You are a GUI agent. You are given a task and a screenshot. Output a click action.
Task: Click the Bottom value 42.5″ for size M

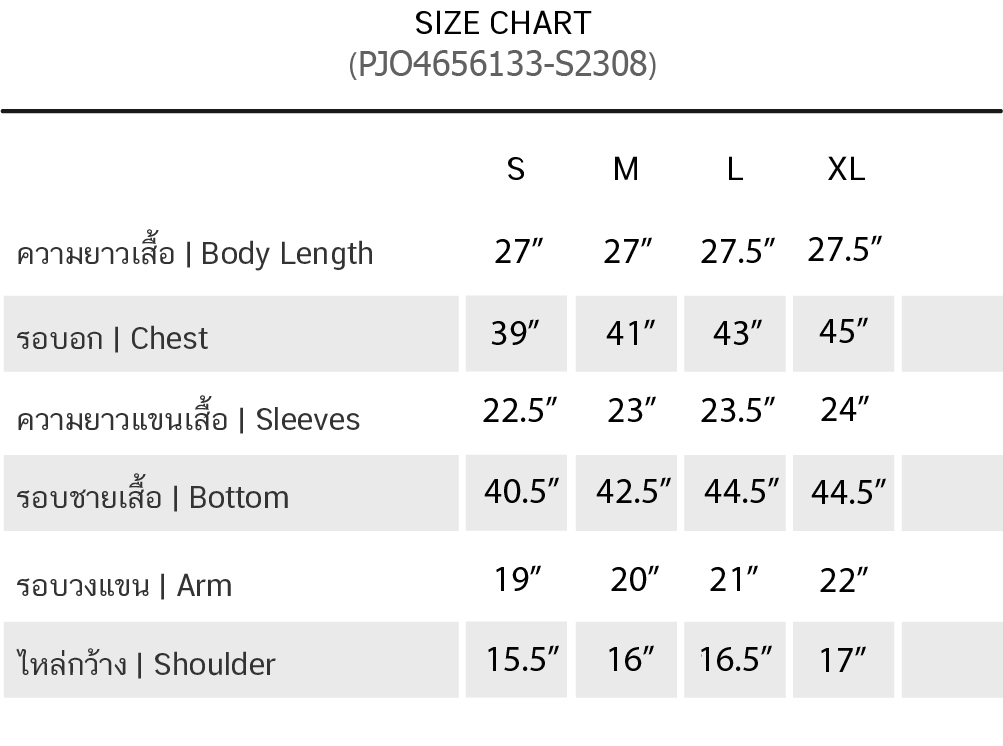click(x=633, y=491)
